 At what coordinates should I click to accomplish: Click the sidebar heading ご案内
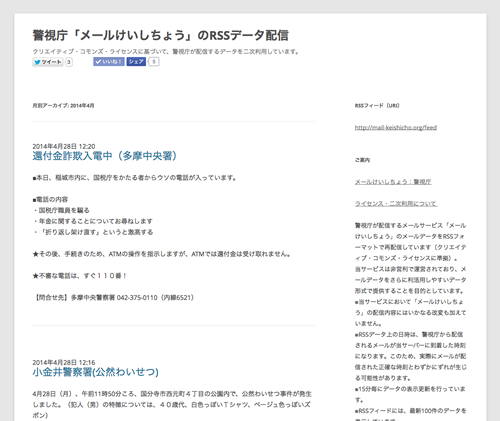pyautogui.click(x=362, y=160)
